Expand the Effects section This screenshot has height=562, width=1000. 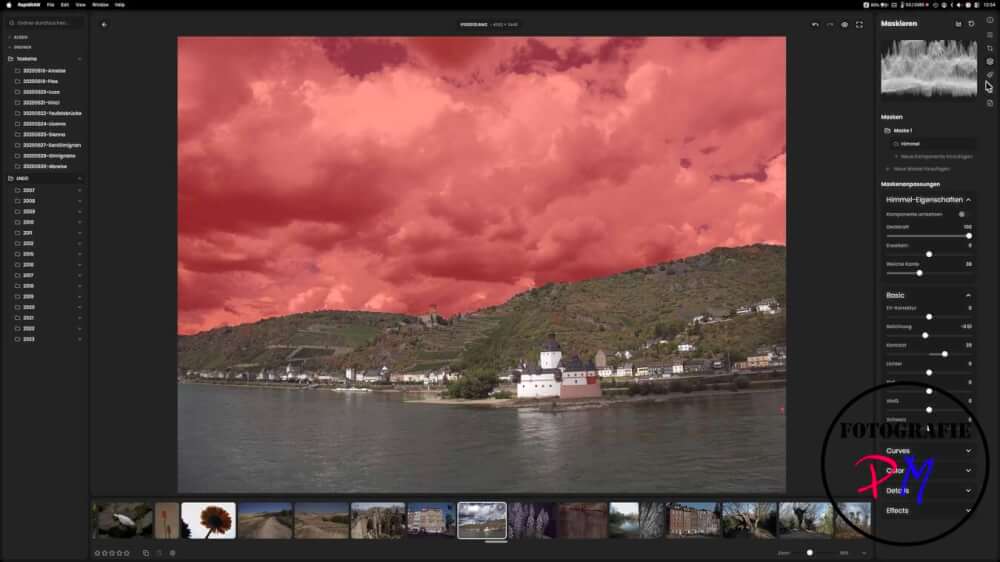point(968,510)
